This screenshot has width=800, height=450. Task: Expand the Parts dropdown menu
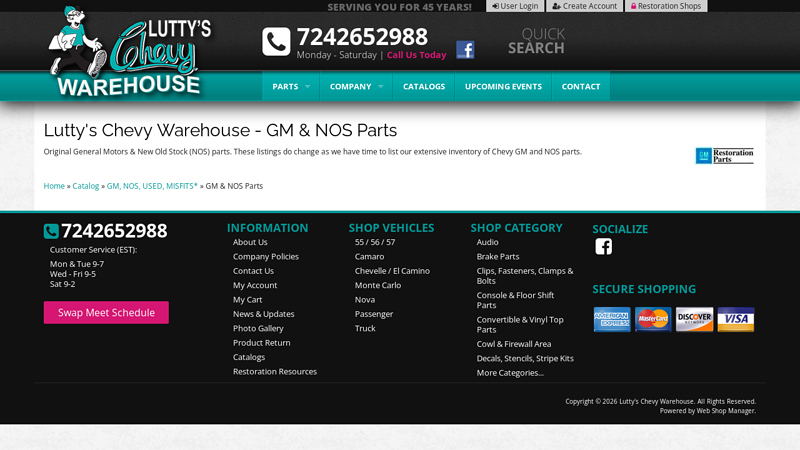click(291, 87)
